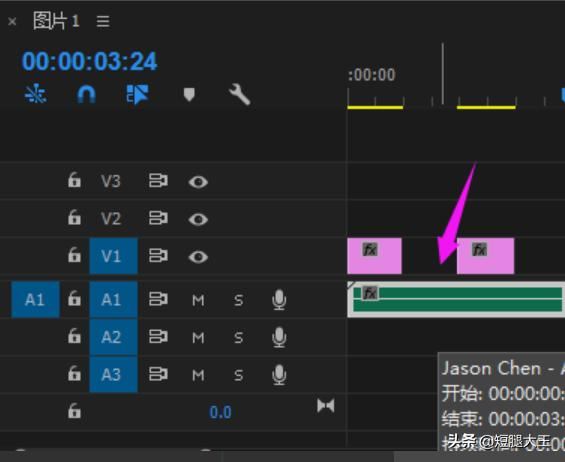Close the 图片1 sequence tab

click(x=12, y=22)
